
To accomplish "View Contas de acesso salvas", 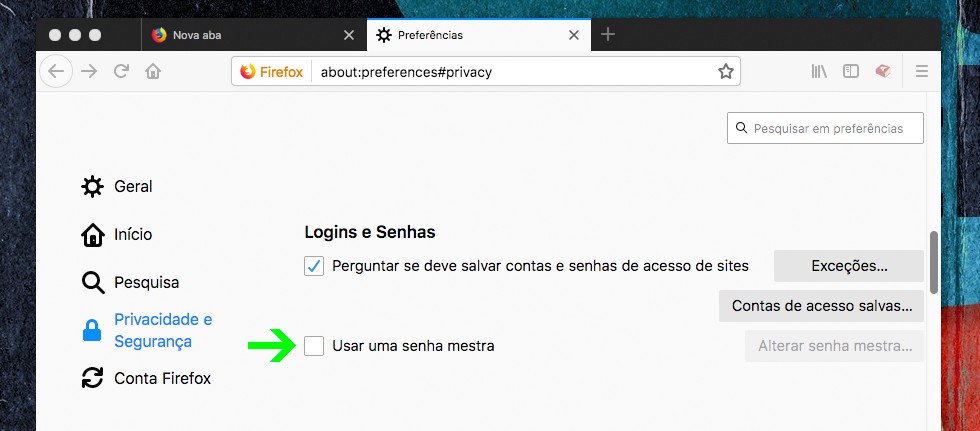I will 821,306.
